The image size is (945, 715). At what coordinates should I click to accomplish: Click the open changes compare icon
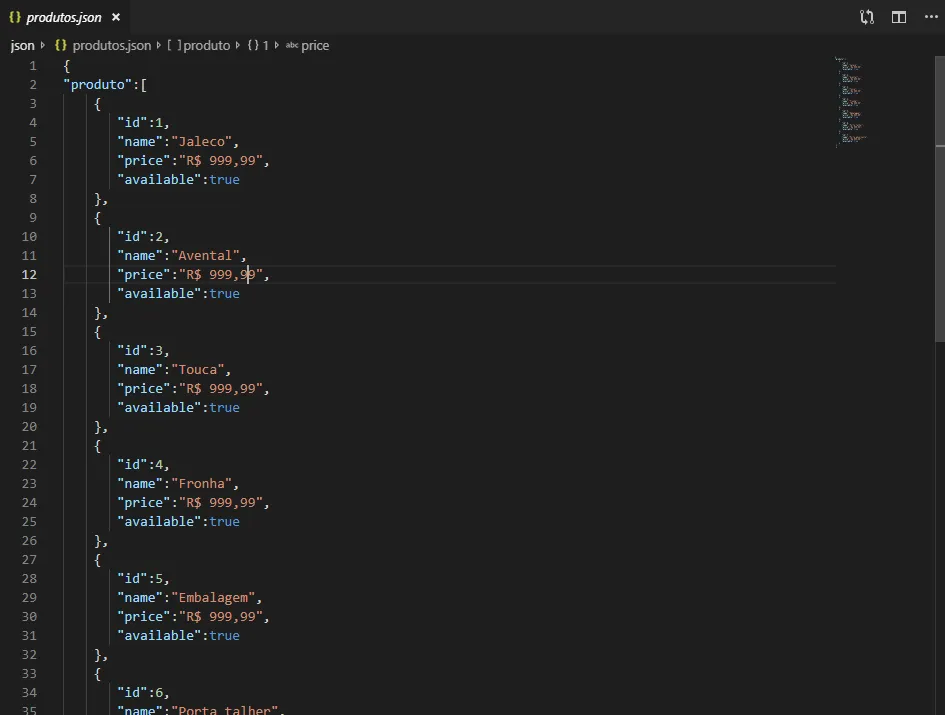(867, 17)
